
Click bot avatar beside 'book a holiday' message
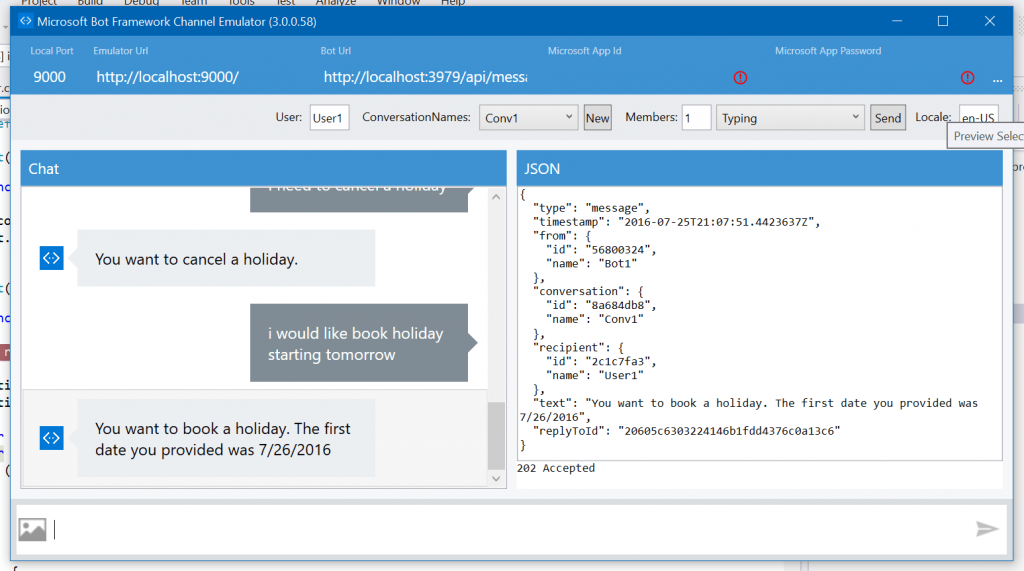point(52,438)
